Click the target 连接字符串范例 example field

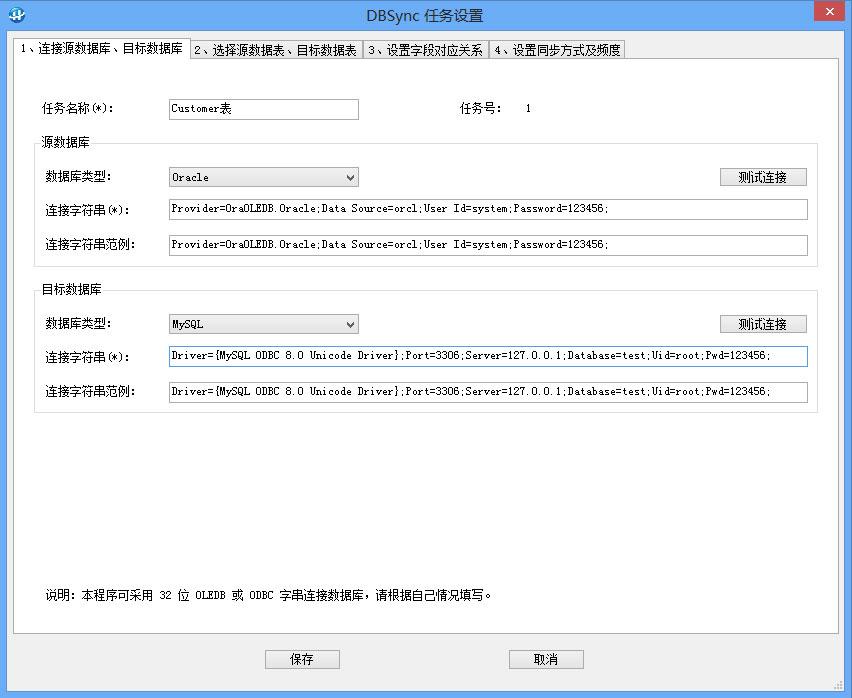488,392
